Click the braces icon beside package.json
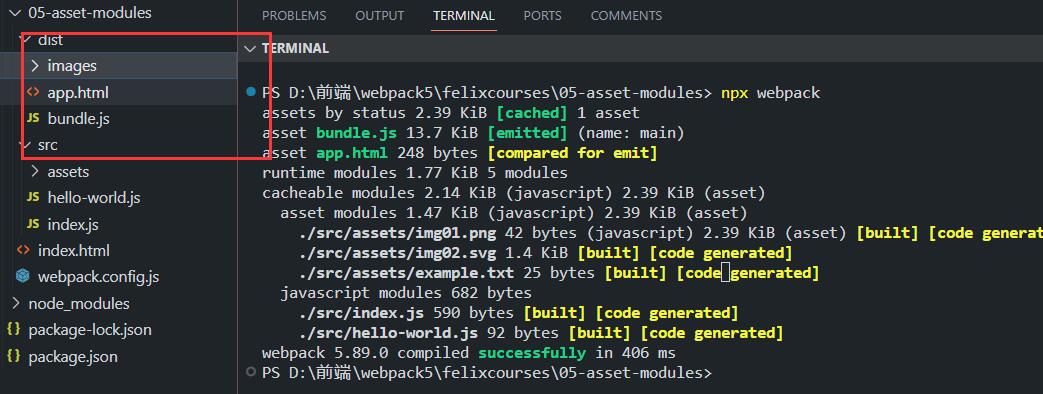Screen dimensions: 1043x394 13,356
